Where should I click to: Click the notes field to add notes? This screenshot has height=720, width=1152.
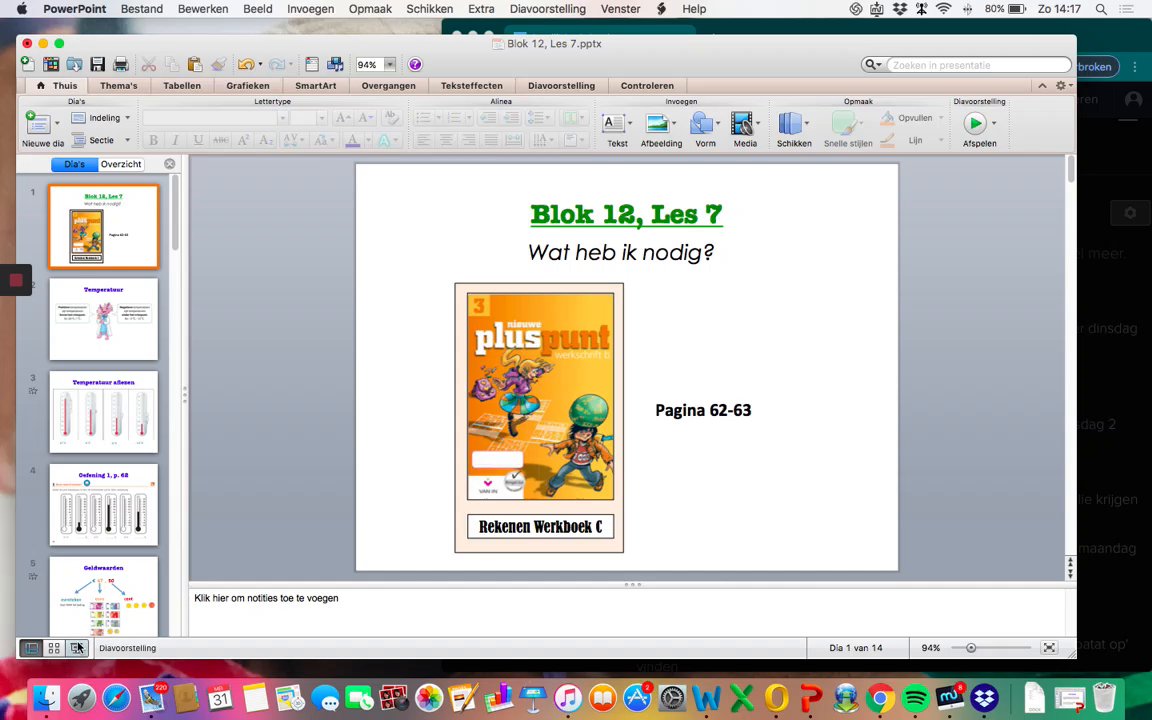coord(628,611)
